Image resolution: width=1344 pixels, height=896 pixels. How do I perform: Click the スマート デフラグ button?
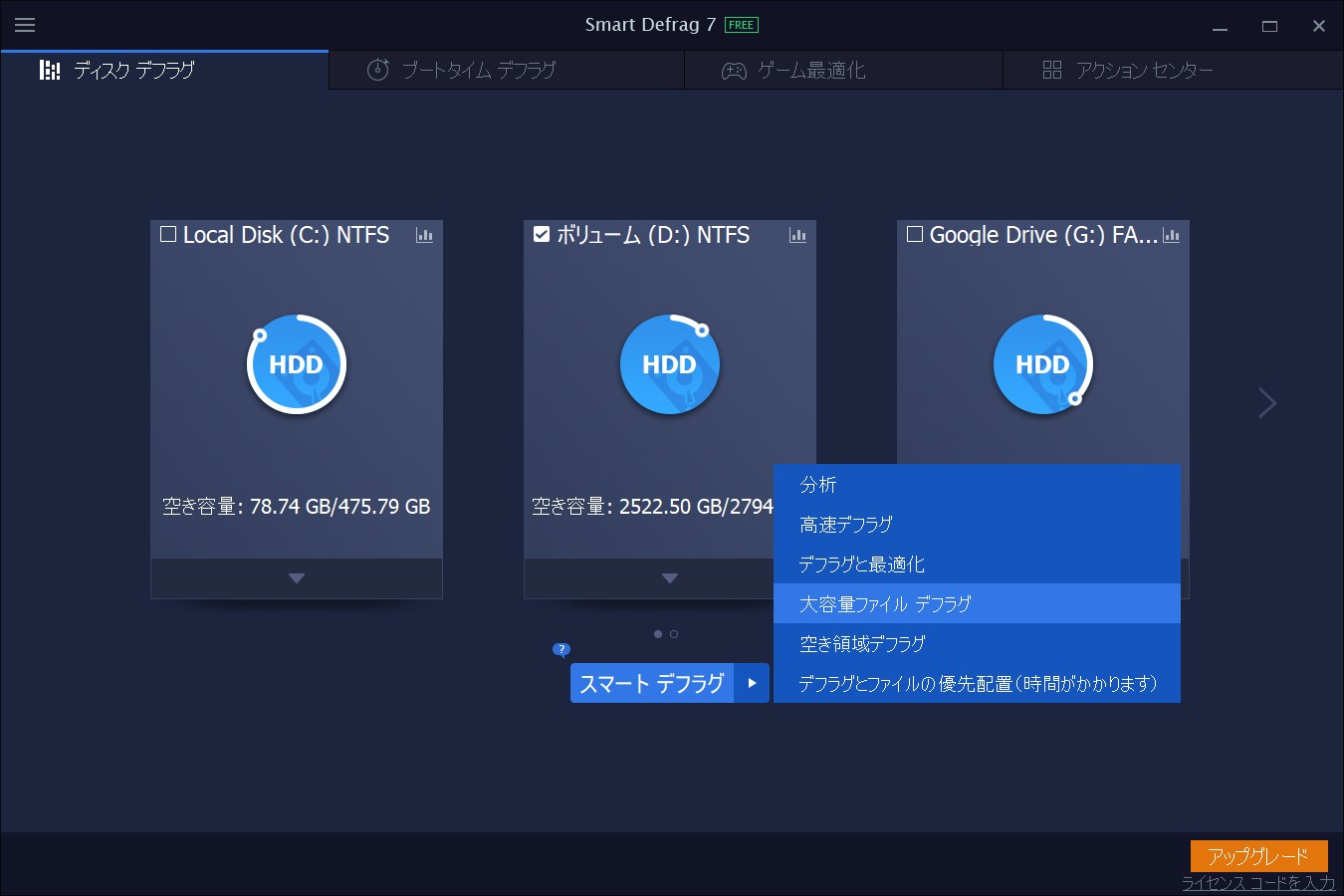652,683
